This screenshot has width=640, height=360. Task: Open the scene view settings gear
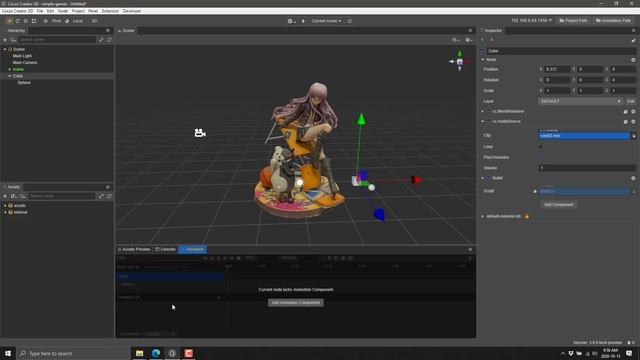tap(469, 40)
